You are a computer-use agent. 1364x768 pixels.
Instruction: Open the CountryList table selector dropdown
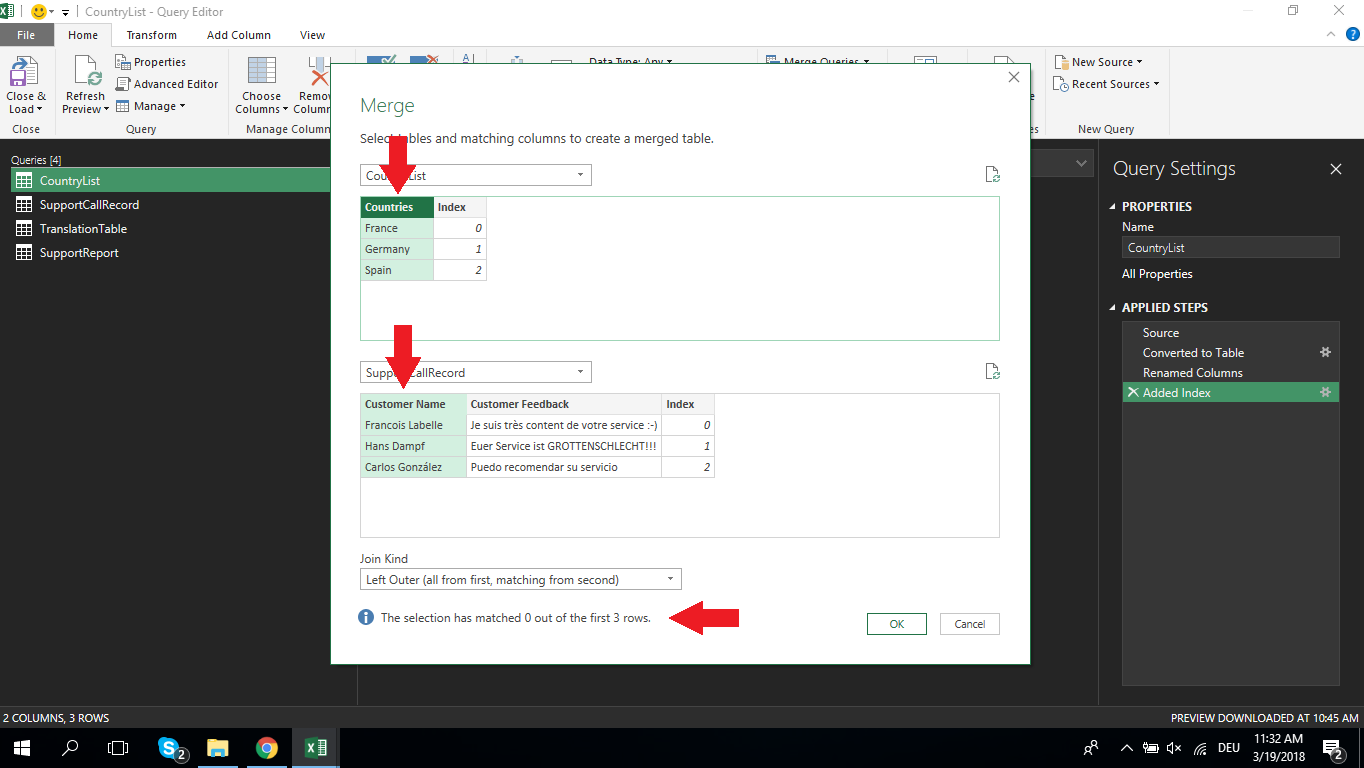(580, 173)
